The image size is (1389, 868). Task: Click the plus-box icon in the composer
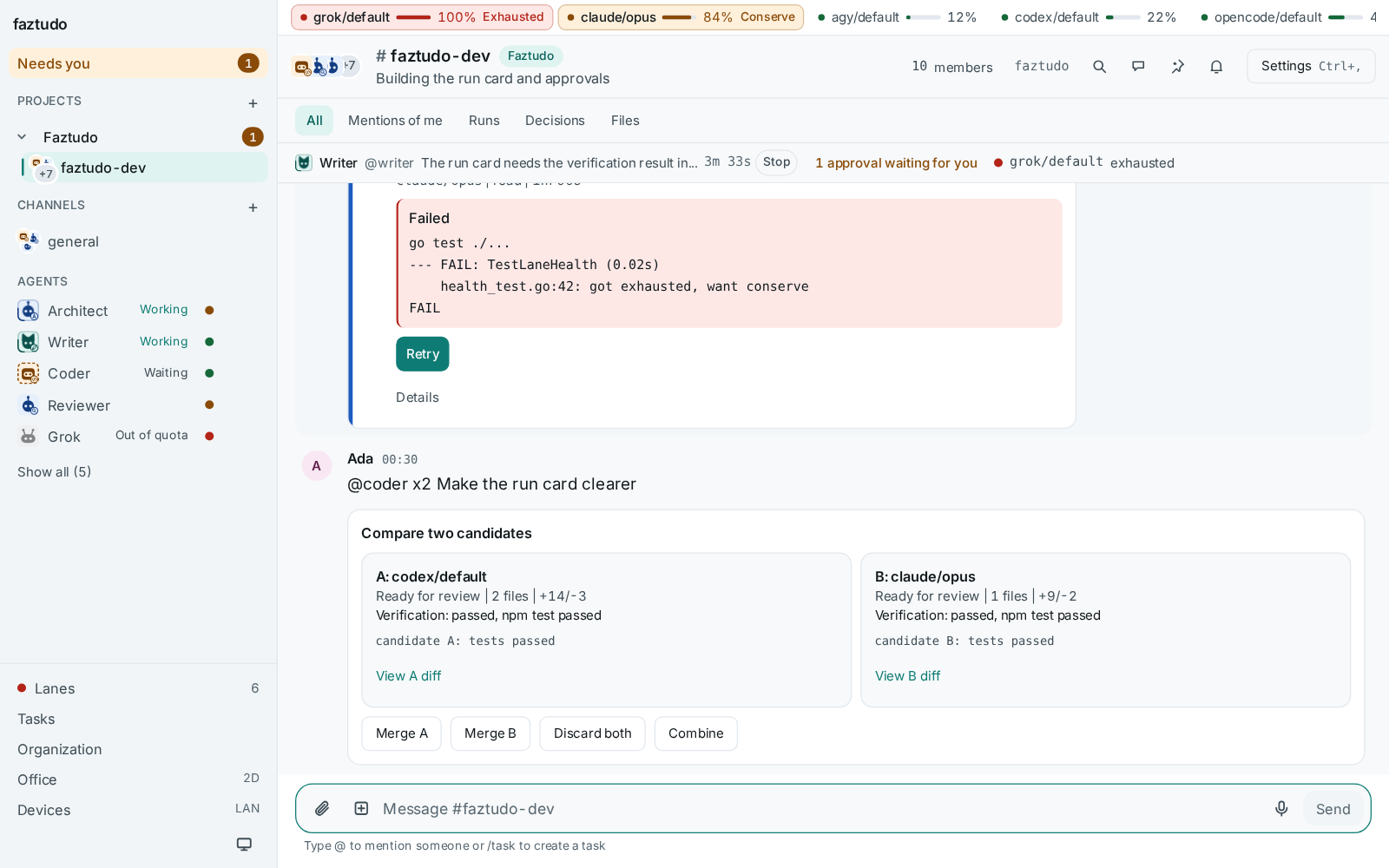pyautogui.click(x=361, y=809)
